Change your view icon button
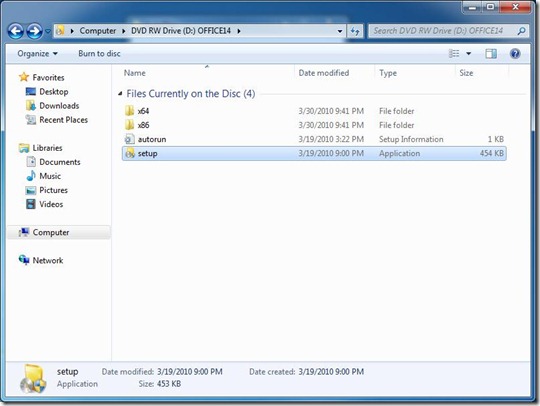Image resolution: width=540 pixels, height=406 pixels. click(454, 53)
